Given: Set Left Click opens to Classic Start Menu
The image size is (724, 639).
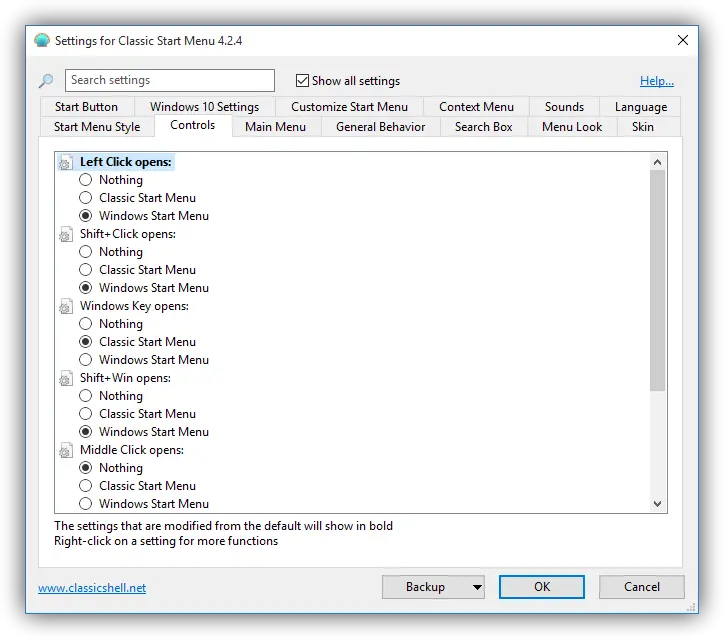Looking at the screenshot, I should 85,198.
